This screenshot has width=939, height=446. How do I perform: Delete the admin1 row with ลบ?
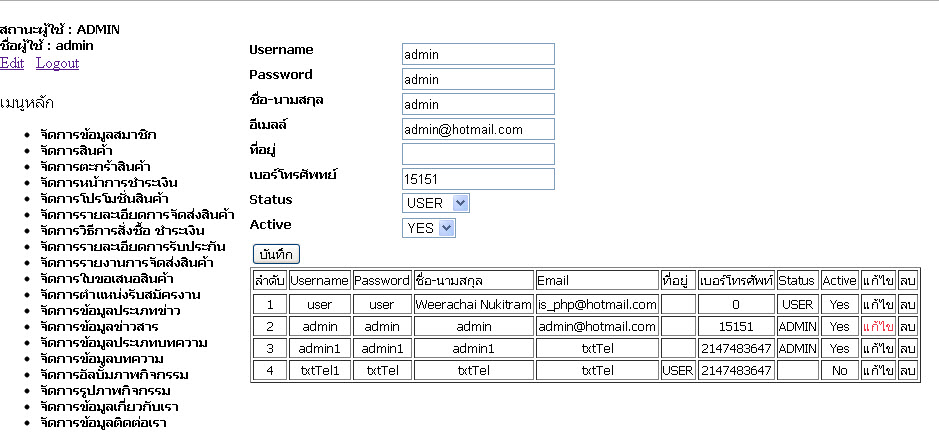click(x=907, y=348)
